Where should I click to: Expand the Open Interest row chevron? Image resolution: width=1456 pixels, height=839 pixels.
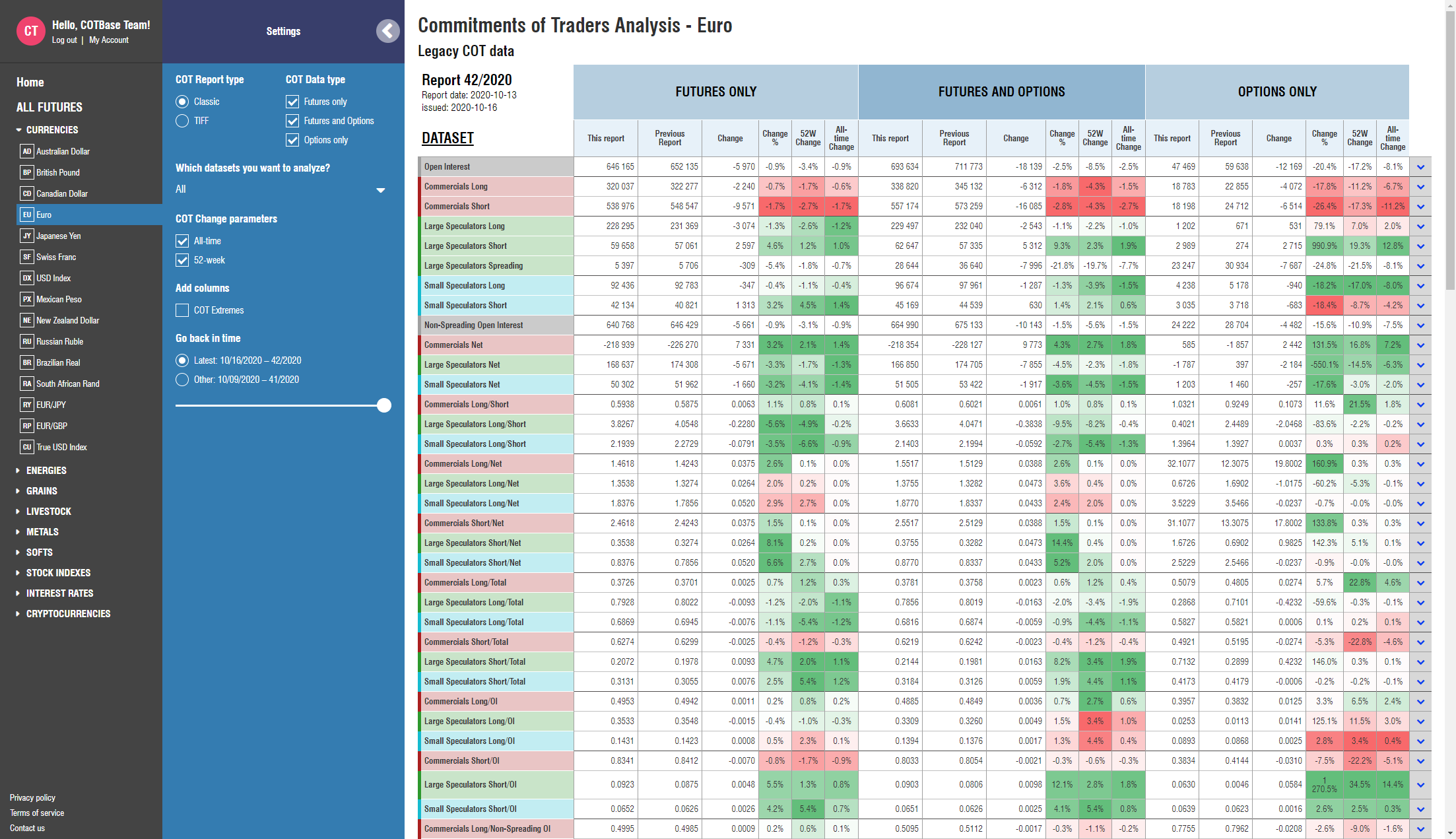1420,167
